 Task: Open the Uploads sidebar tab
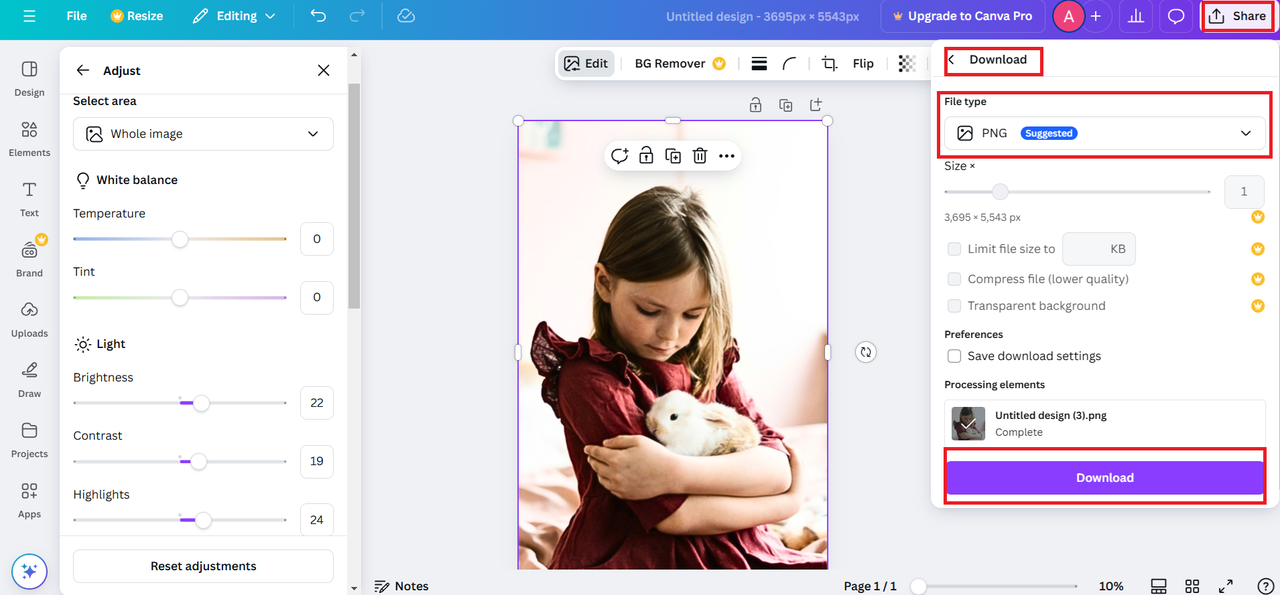29,320
